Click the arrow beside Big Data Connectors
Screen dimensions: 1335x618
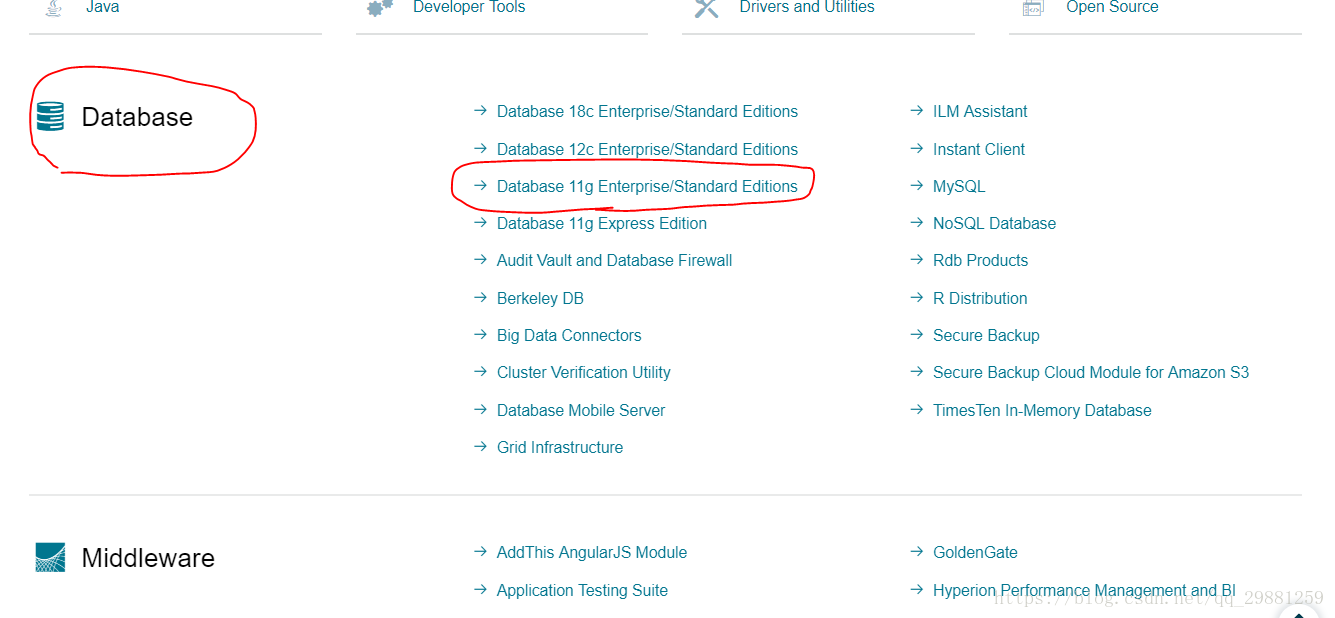coord(480,334)
